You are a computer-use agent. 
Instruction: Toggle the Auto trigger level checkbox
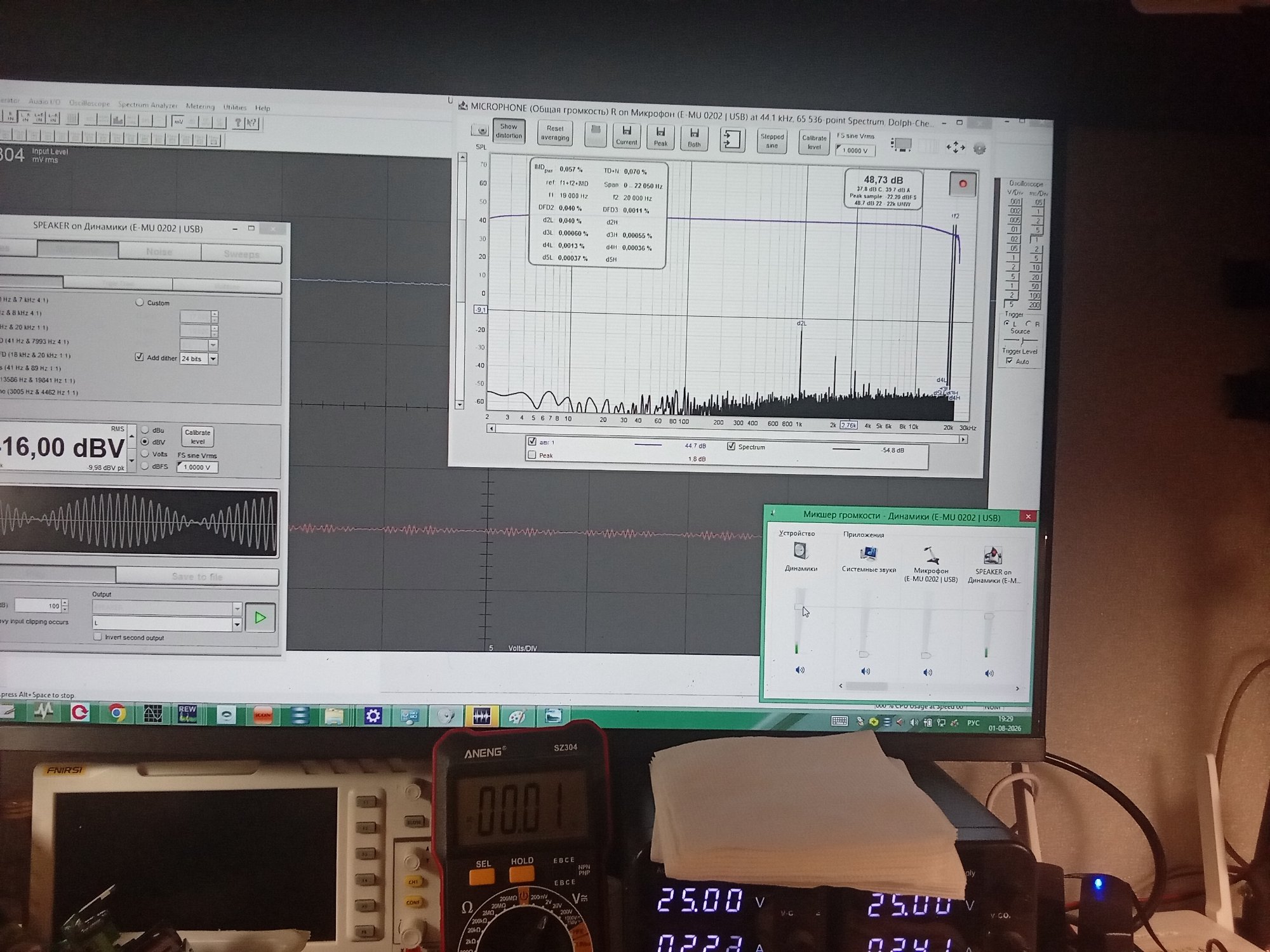(x=1010, y=361)
